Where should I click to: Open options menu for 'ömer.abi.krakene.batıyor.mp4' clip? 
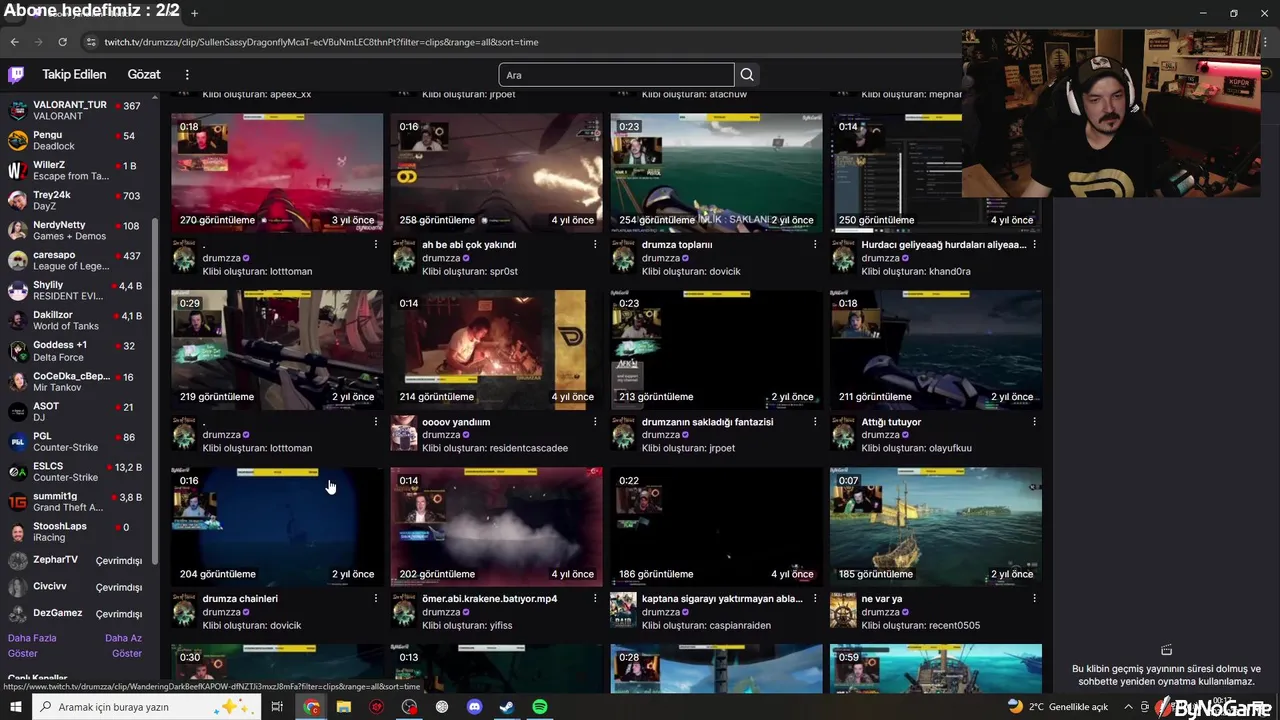pos(595,599)
